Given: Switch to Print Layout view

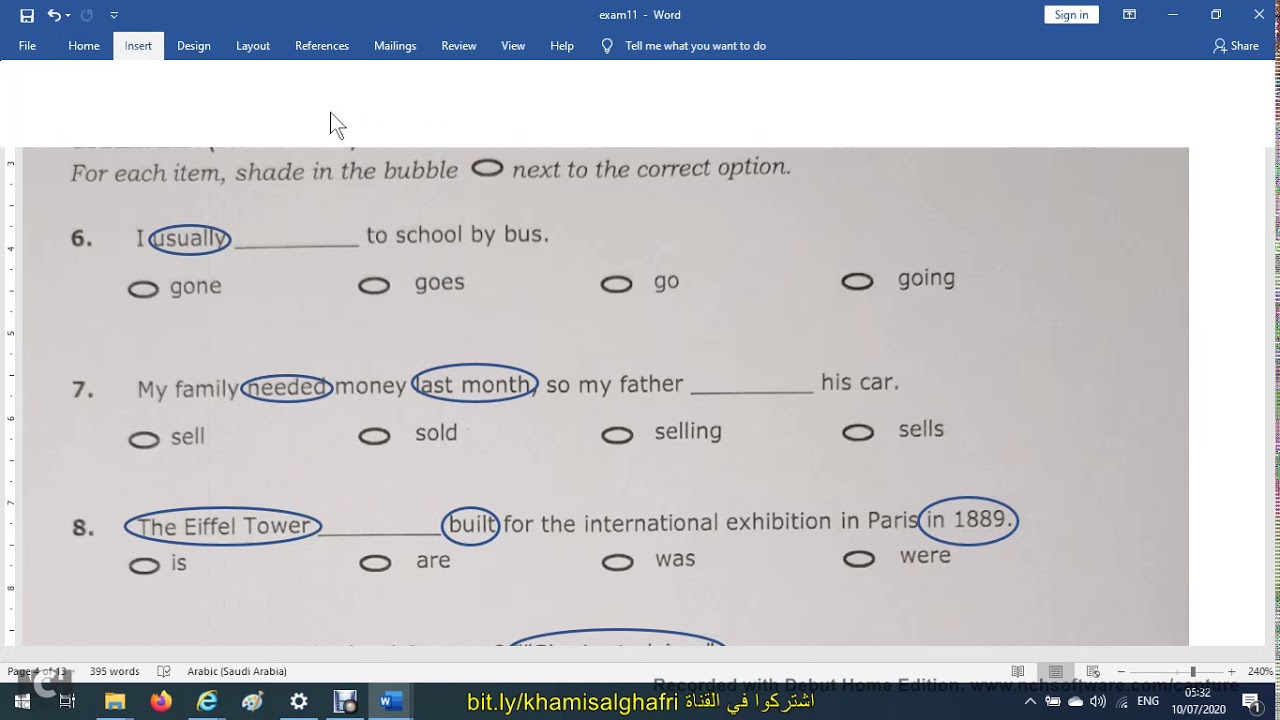Looking at the screenshot, I should [x=1056, y=671].
